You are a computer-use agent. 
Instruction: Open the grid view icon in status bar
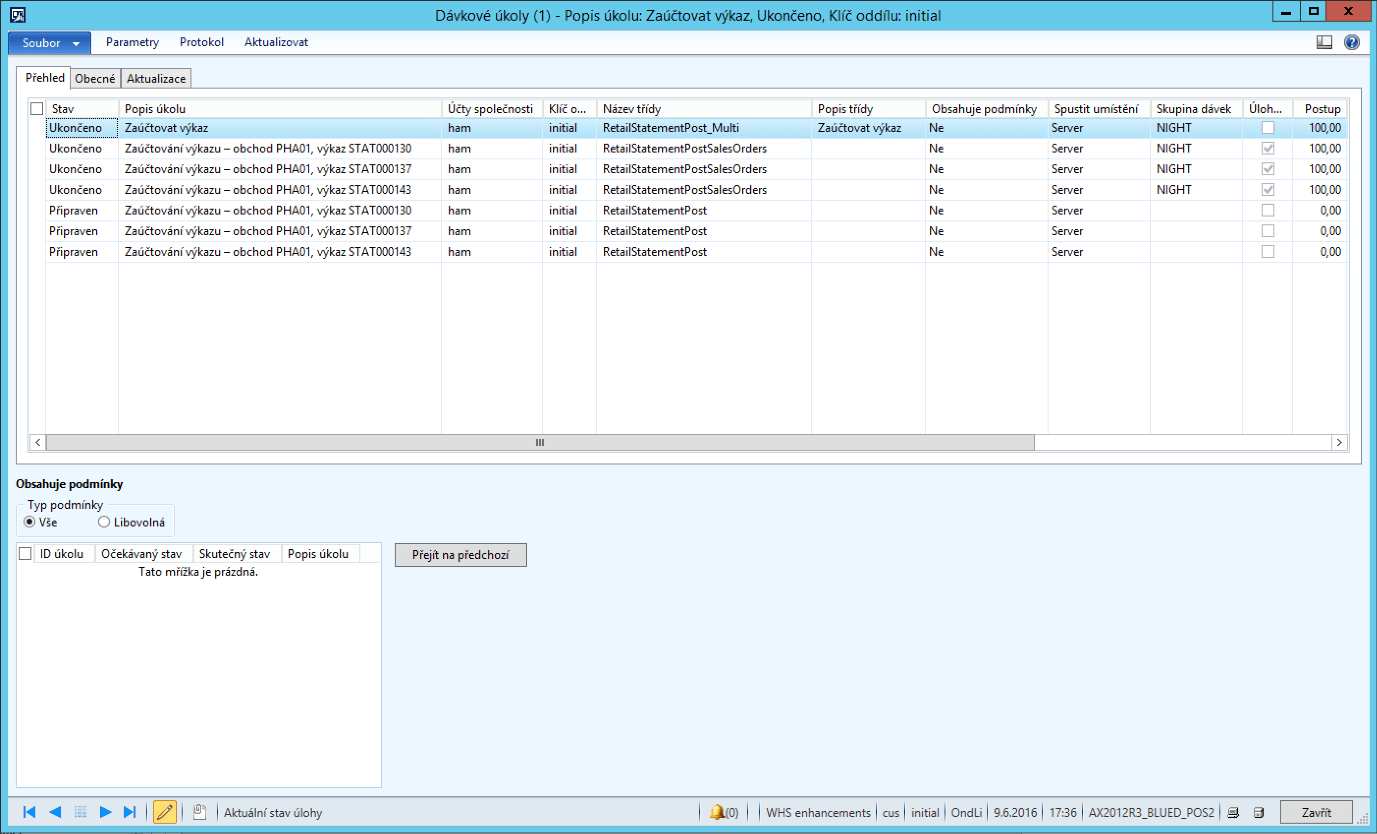[x=80, y=812]
